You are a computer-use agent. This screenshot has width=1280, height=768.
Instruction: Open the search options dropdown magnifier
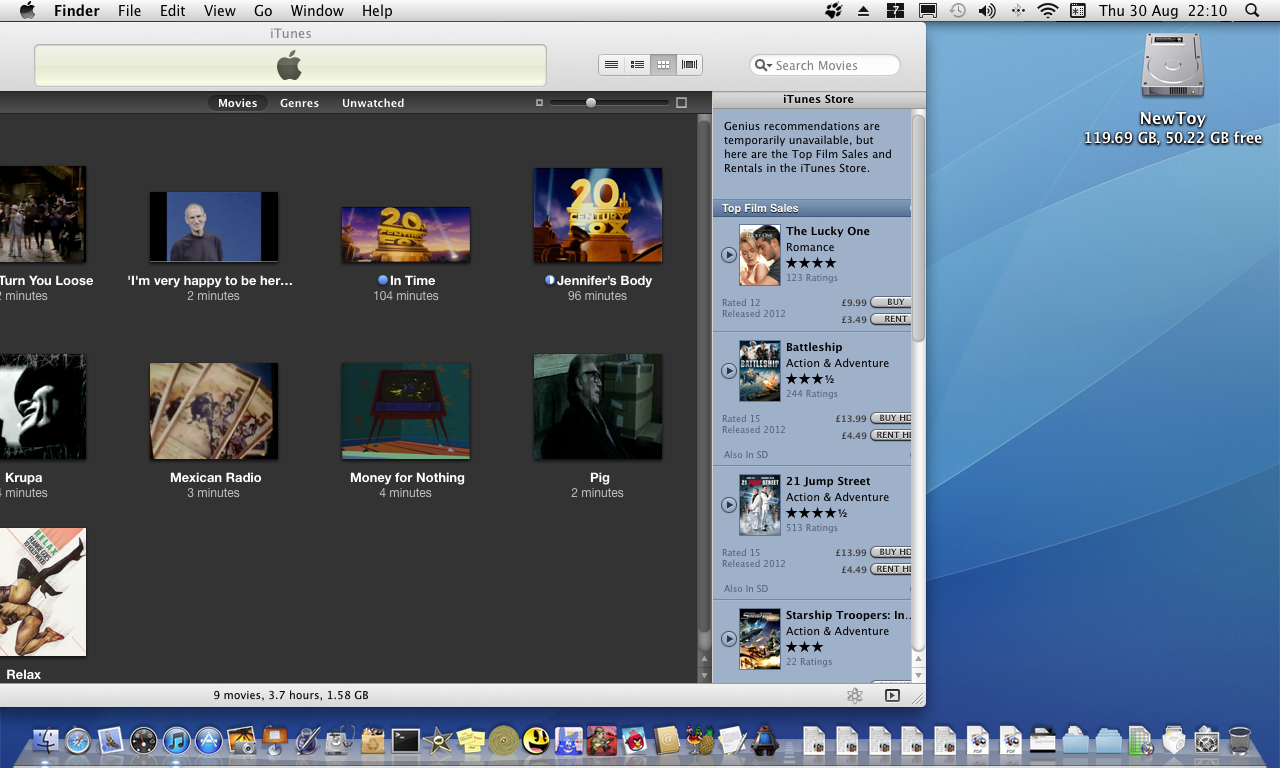click(x=764, y=65)
